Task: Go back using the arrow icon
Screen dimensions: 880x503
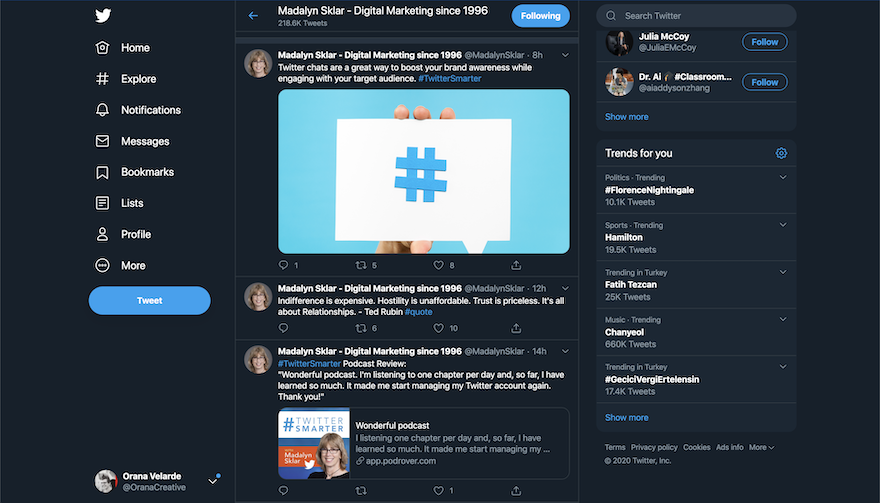Action: (253, 16)
